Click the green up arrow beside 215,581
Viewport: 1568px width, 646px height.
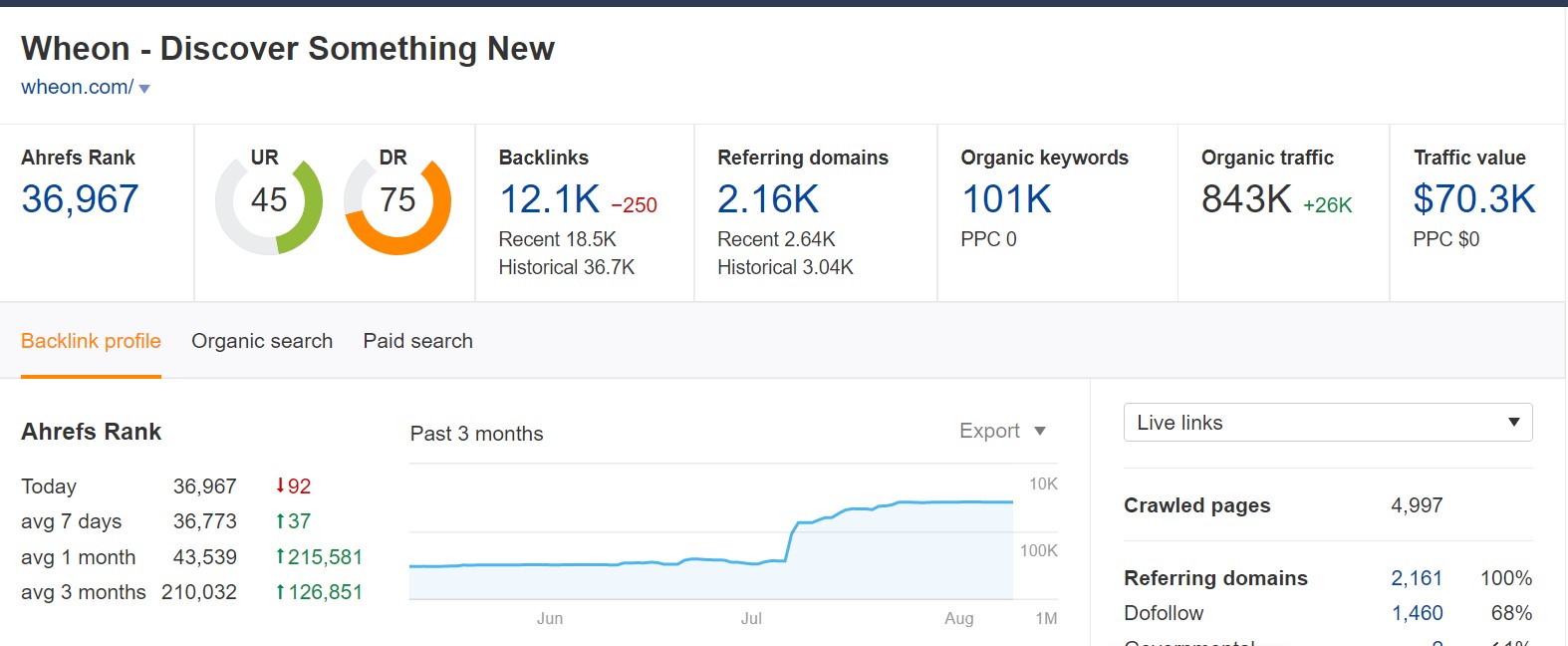click(x=280, y=557)
